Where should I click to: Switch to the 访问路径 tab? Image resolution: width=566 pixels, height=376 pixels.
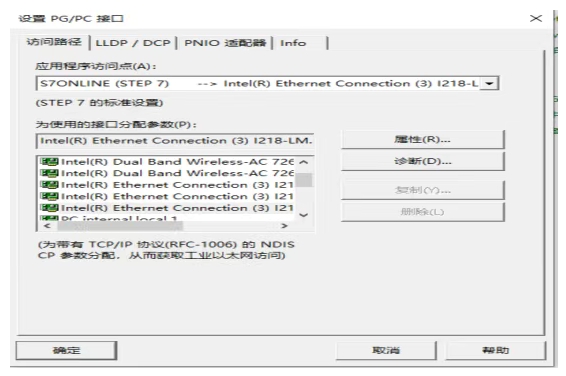[54, 42]
